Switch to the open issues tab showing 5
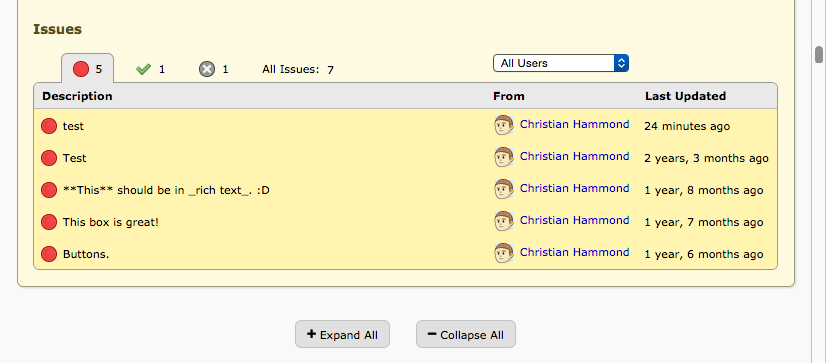 (87, 68)
